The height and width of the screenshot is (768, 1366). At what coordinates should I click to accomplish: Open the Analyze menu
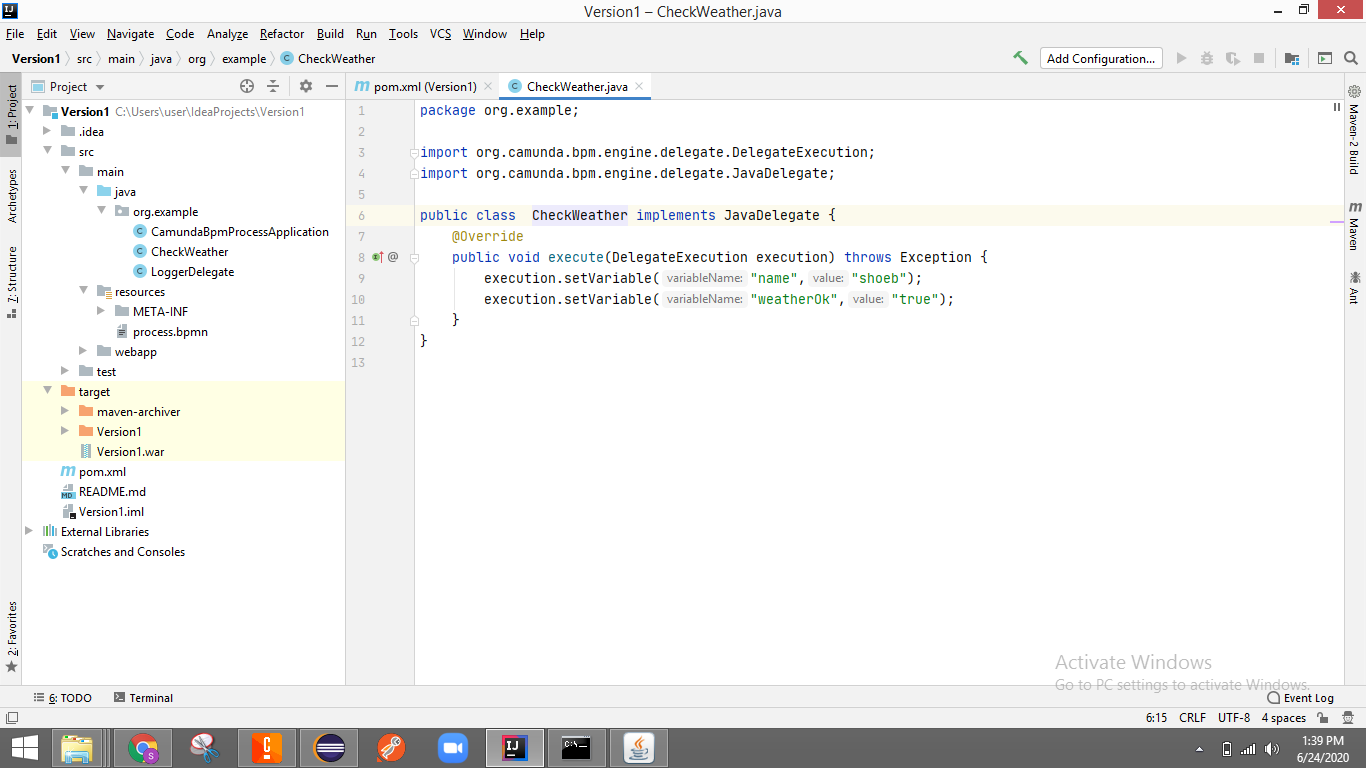227,34
